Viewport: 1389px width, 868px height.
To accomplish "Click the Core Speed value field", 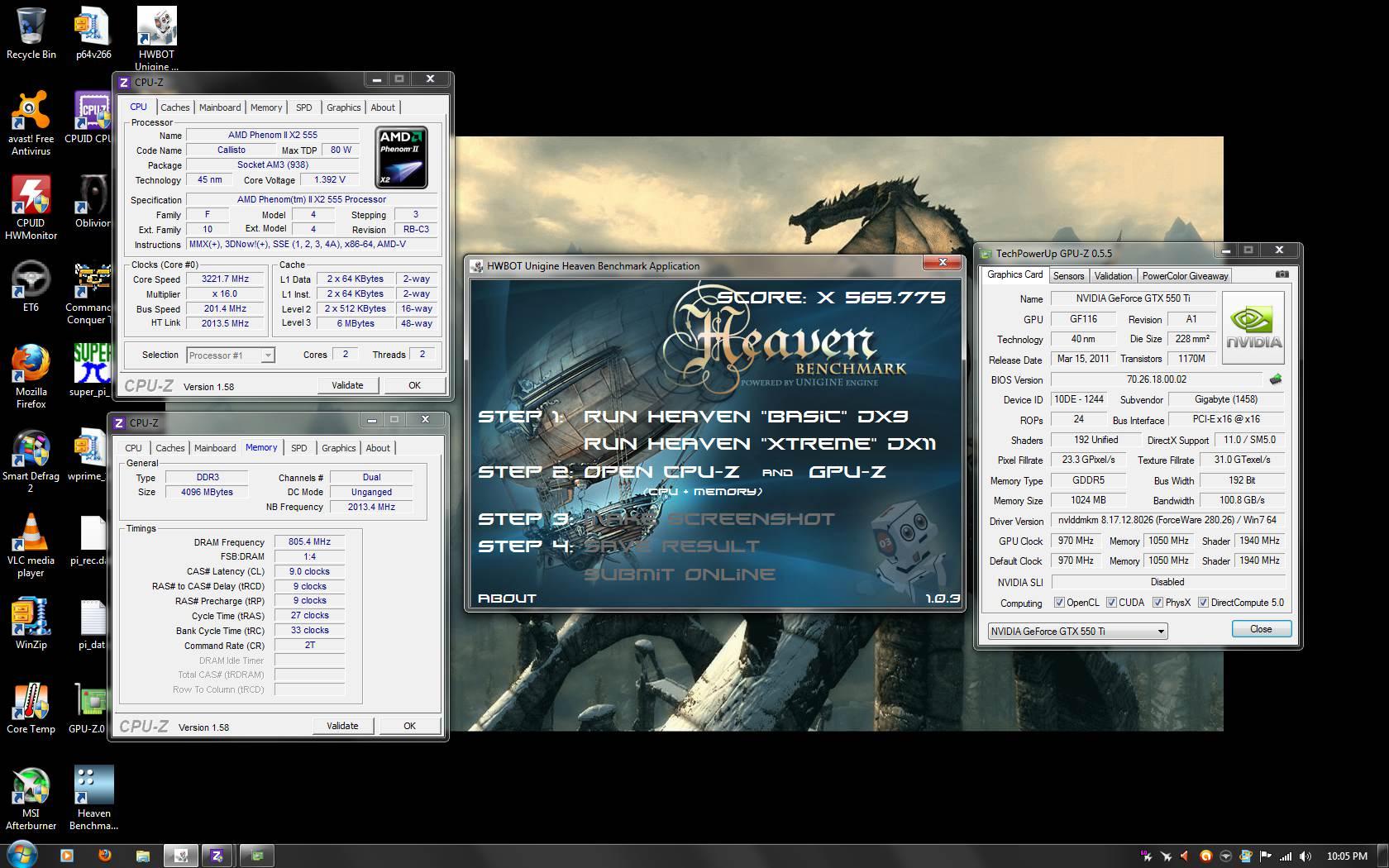I will tap(225, 279).
